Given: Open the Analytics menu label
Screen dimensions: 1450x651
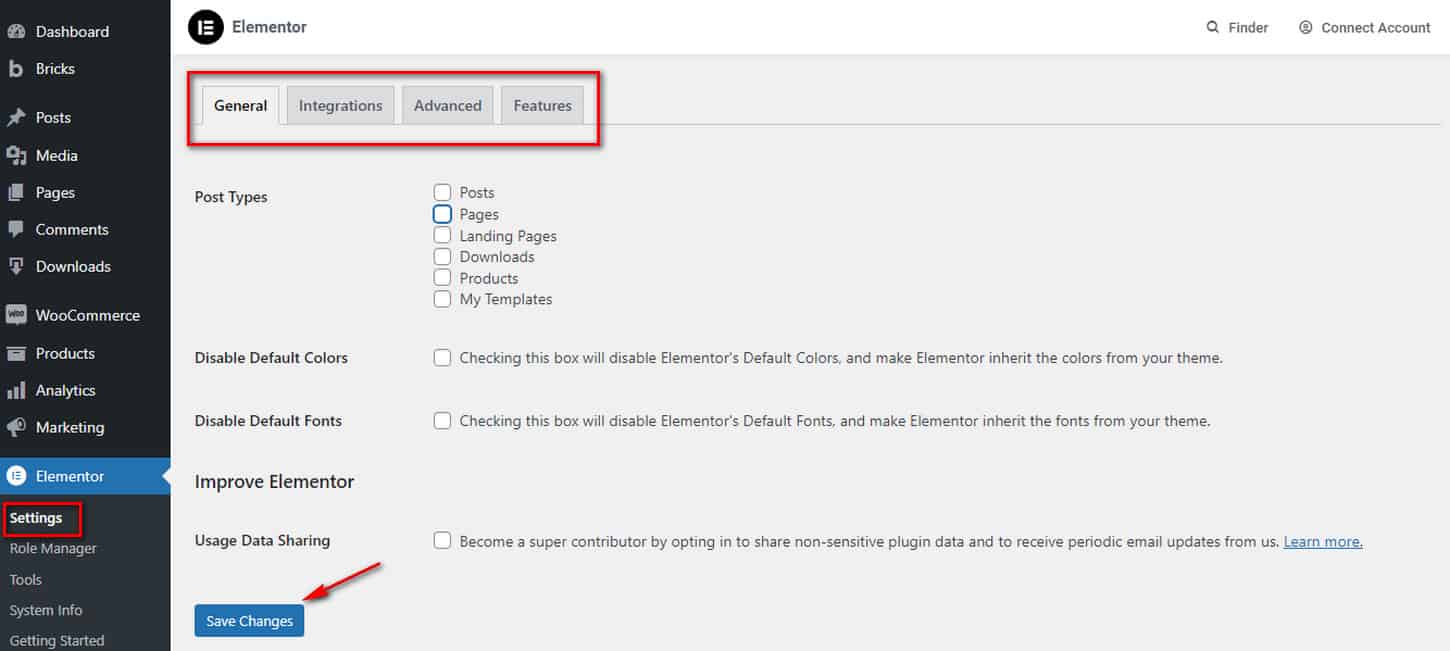Looking at the screenshot, I should click(66, 390).
